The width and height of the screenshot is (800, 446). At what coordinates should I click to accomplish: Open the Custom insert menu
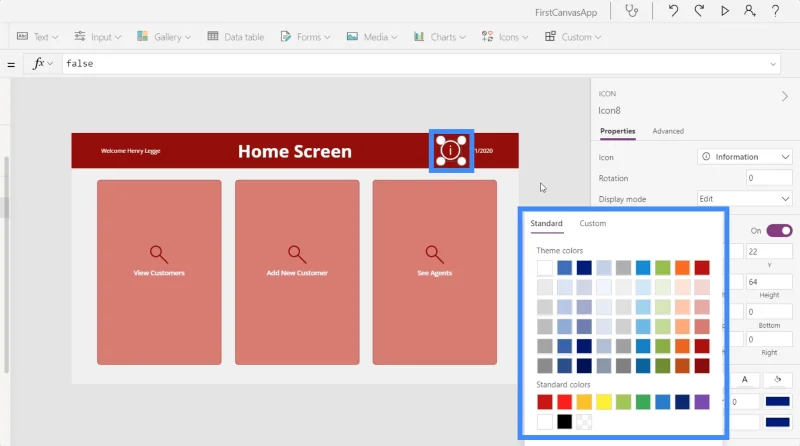pos(573,37)
